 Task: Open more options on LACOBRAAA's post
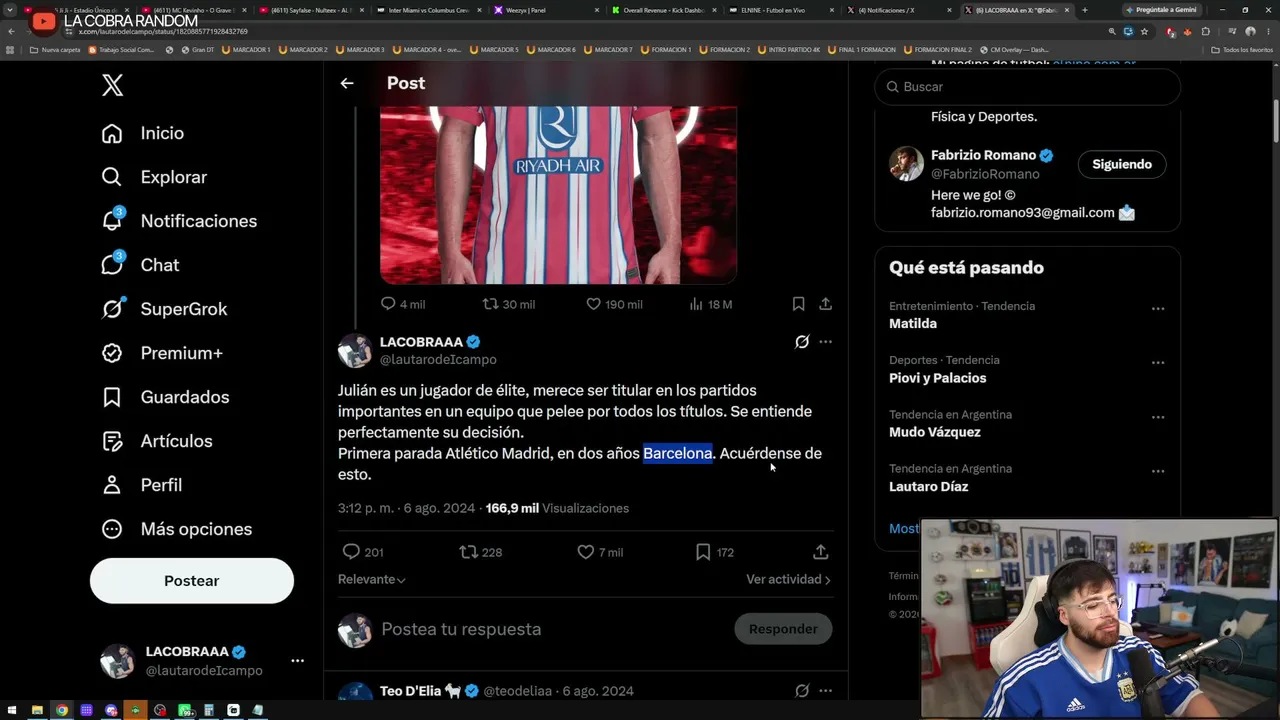[825, 342]
